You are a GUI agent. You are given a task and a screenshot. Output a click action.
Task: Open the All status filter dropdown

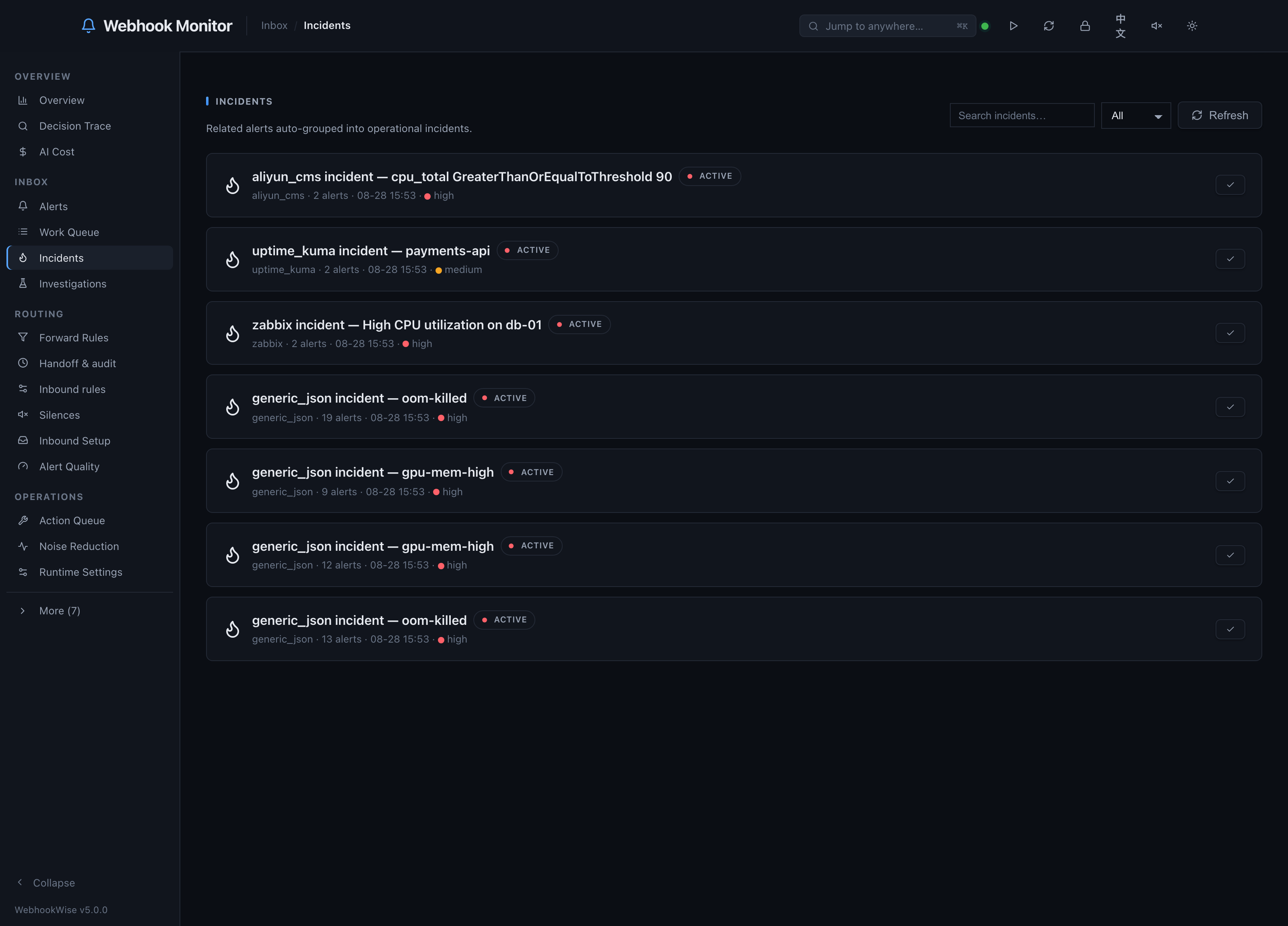pyautogui.click(x=1136, y=116)
